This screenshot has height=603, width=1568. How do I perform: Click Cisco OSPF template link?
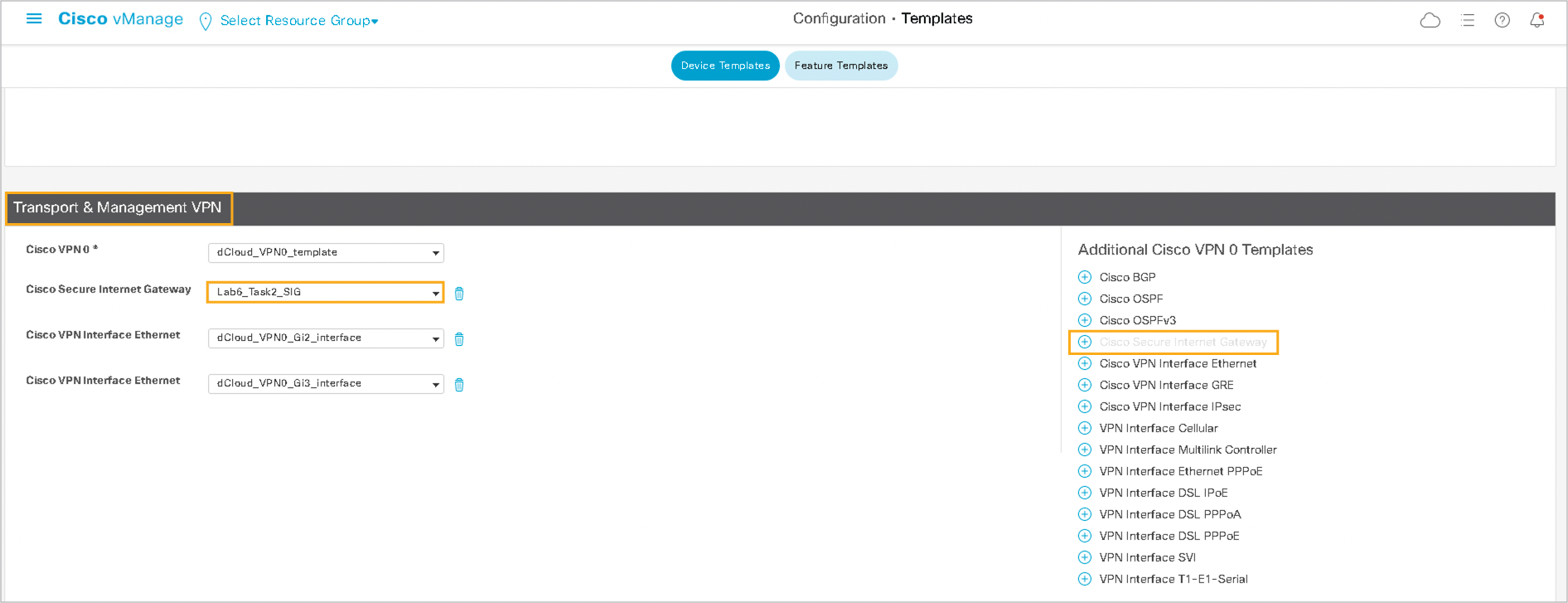coord(1131,299)
